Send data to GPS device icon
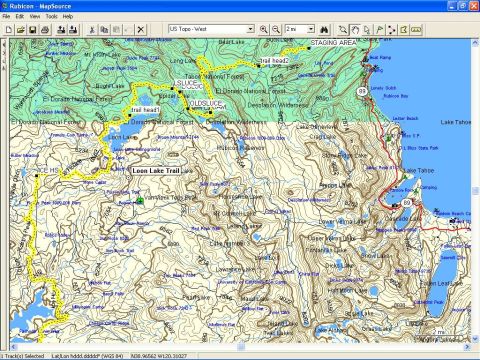Screen dimensions: 480x360 click(61, 30)
